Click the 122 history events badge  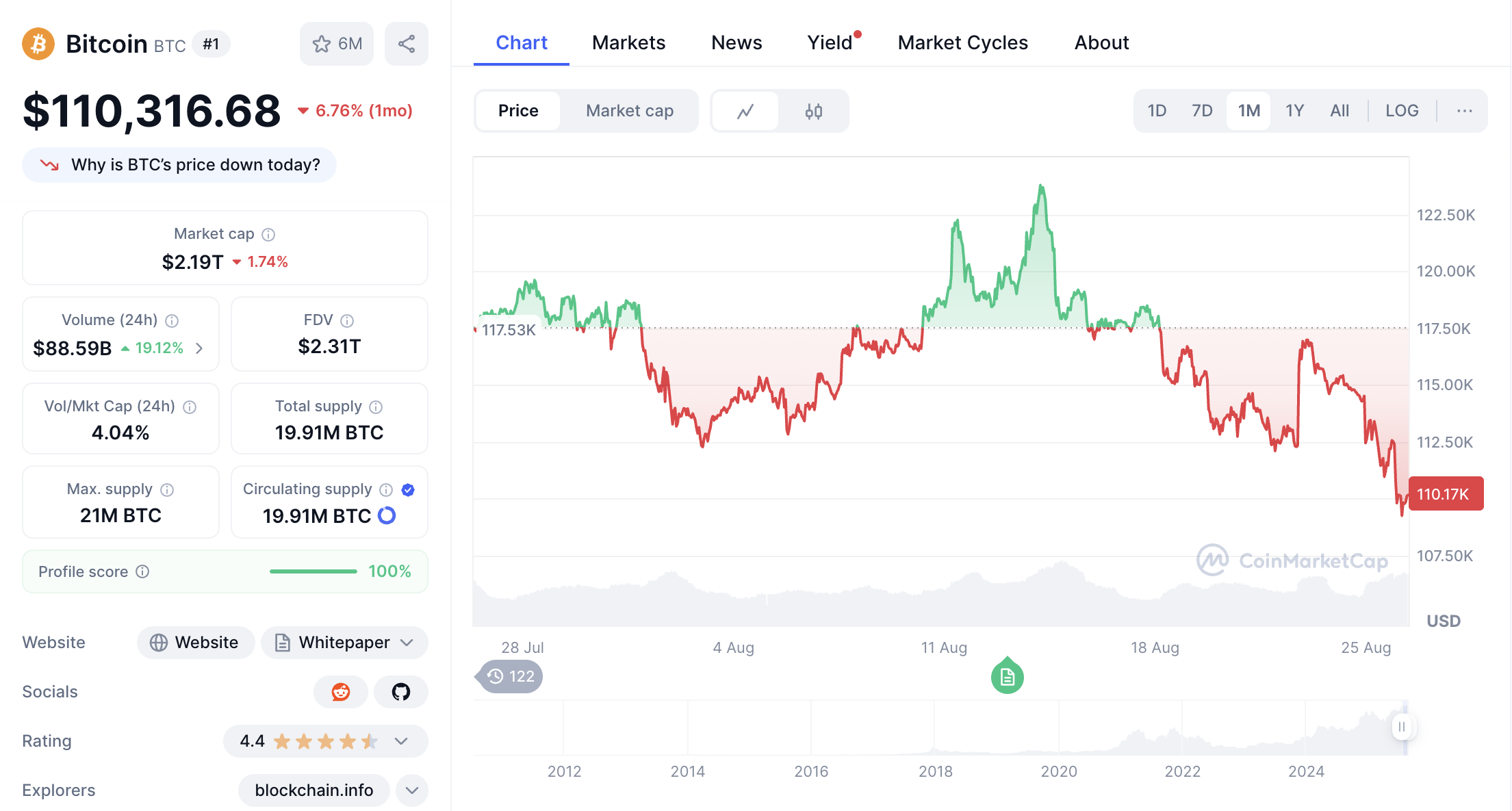[509, 677]
